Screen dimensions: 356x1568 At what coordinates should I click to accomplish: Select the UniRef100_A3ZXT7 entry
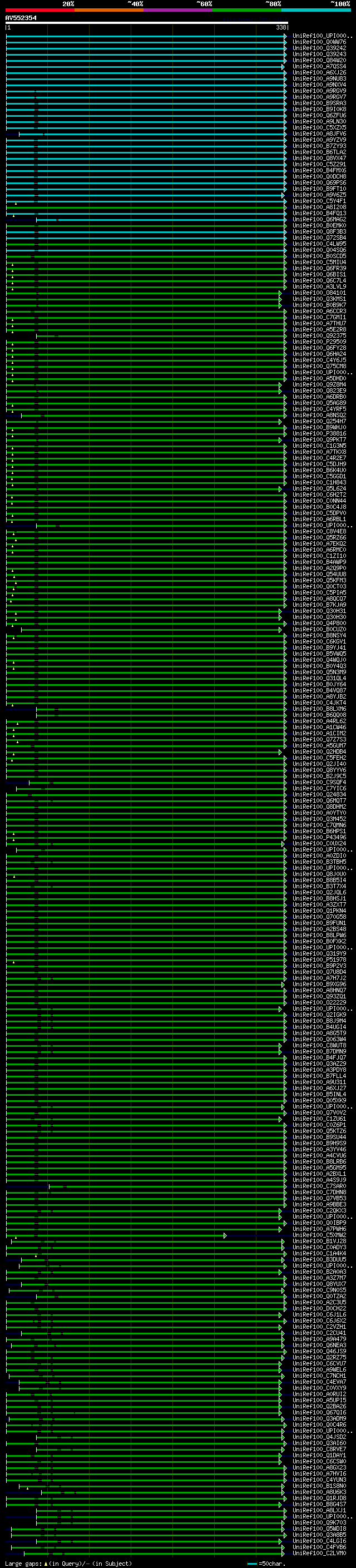coord(319,904)
